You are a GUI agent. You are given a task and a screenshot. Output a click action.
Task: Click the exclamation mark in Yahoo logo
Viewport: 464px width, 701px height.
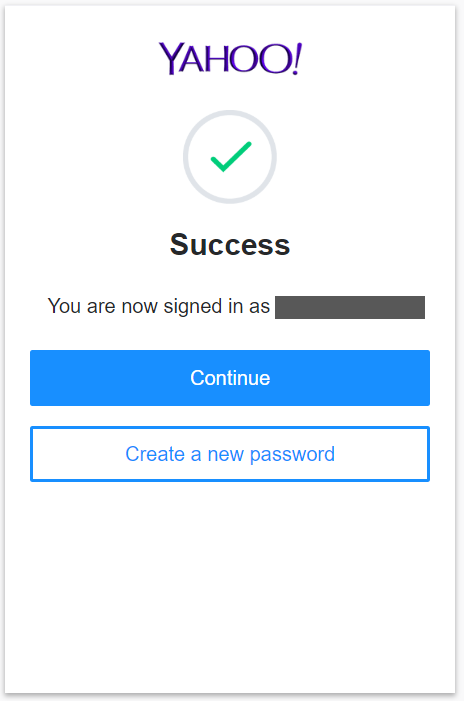tap(297, 58)
